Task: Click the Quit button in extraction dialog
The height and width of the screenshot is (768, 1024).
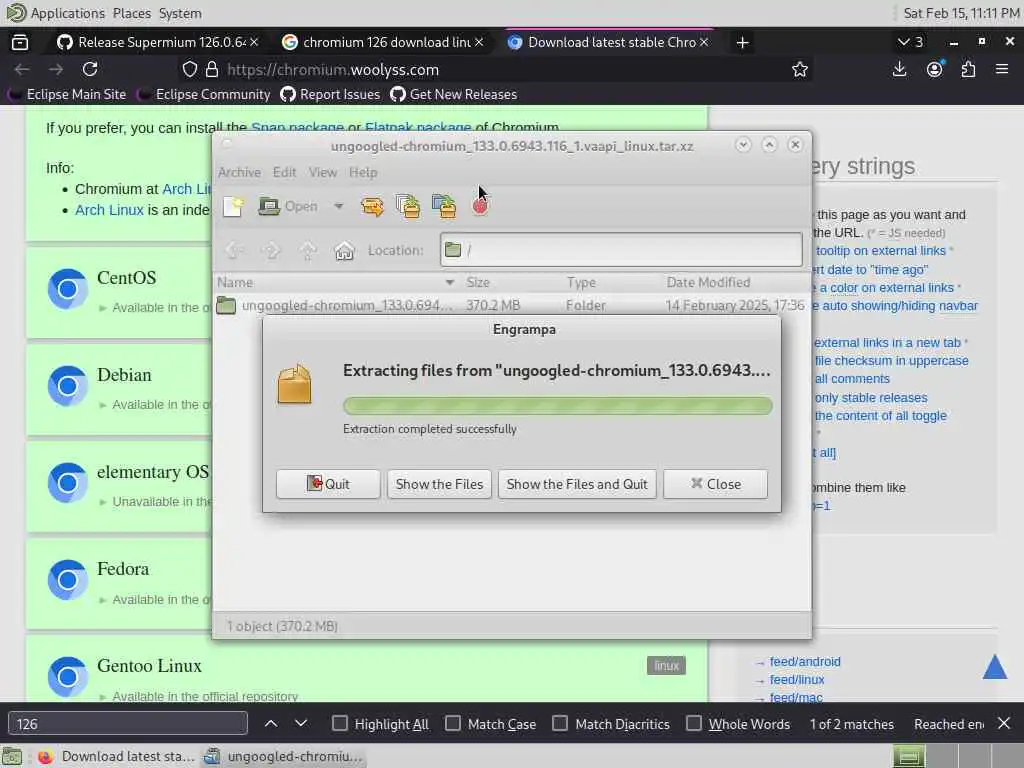Action: (328, 484)
